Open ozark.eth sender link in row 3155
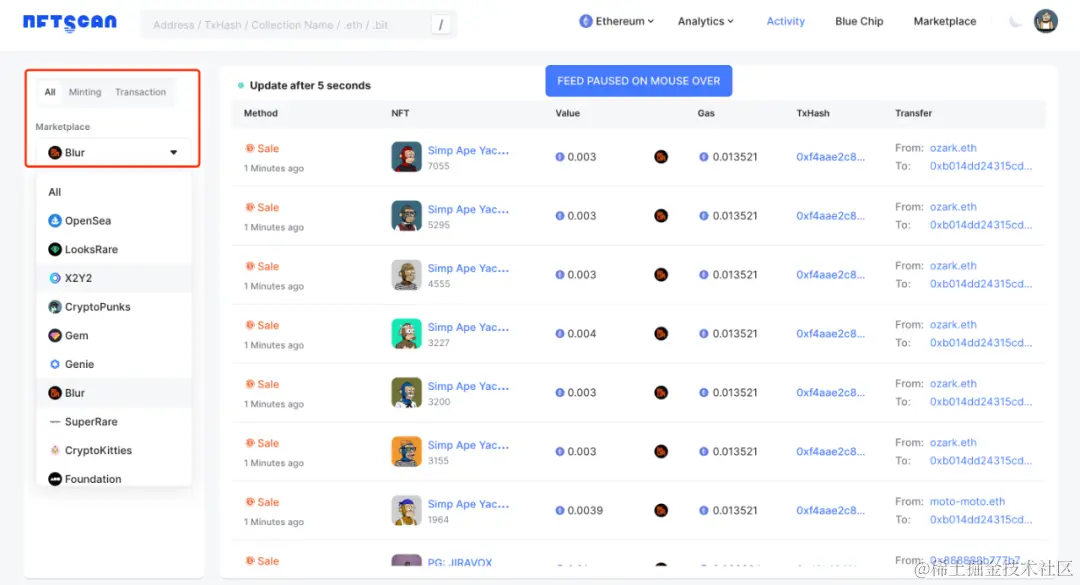 pos(953,443)
